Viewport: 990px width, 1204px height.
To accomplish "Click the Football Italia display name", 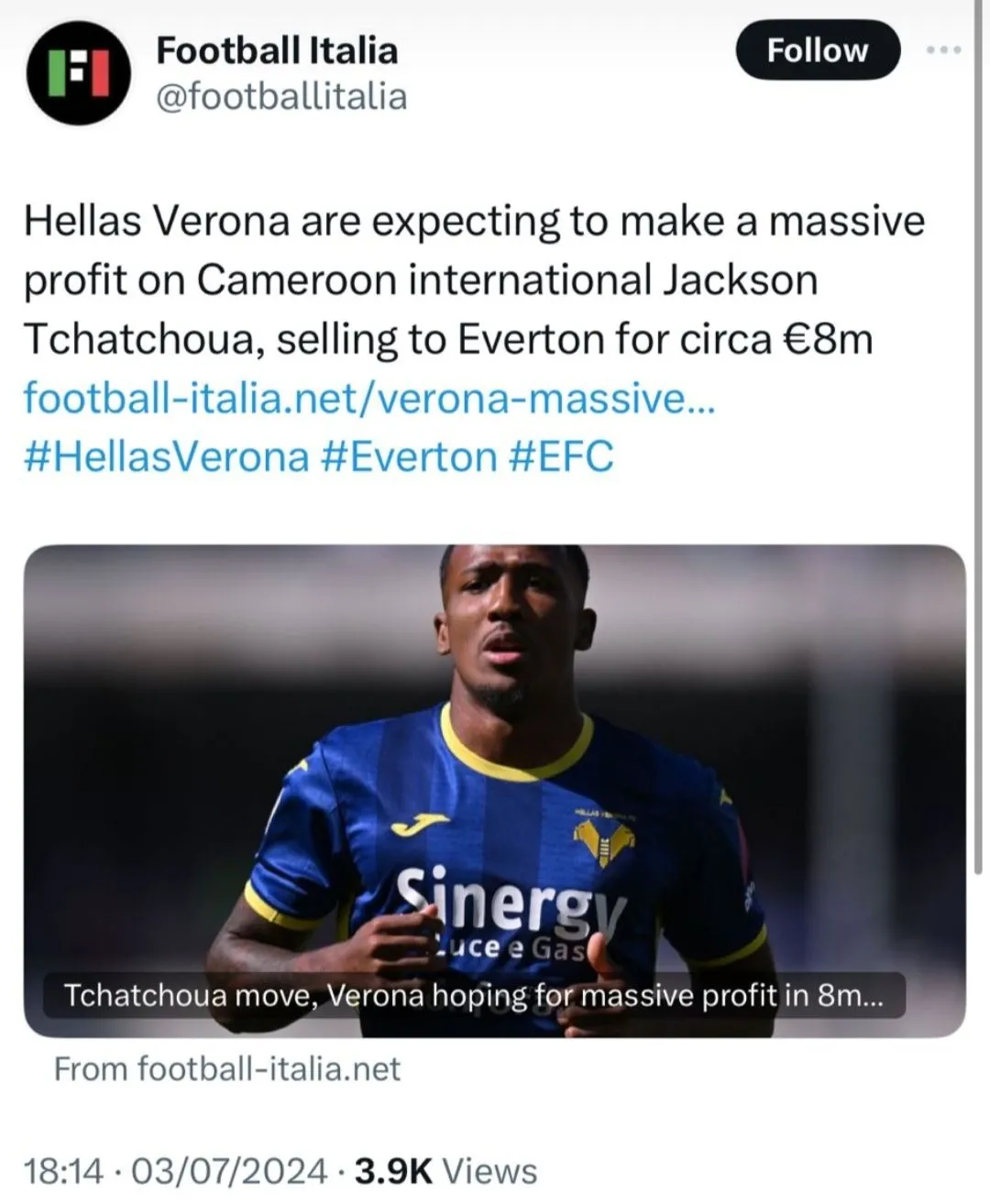I will (x=277, y=49).
